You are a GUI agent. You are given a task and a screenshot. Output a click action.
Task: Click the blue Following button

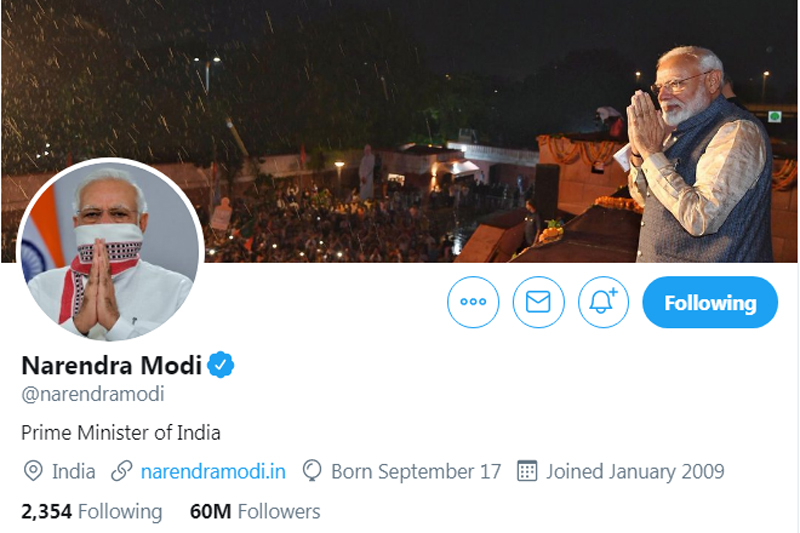point(710,302)
